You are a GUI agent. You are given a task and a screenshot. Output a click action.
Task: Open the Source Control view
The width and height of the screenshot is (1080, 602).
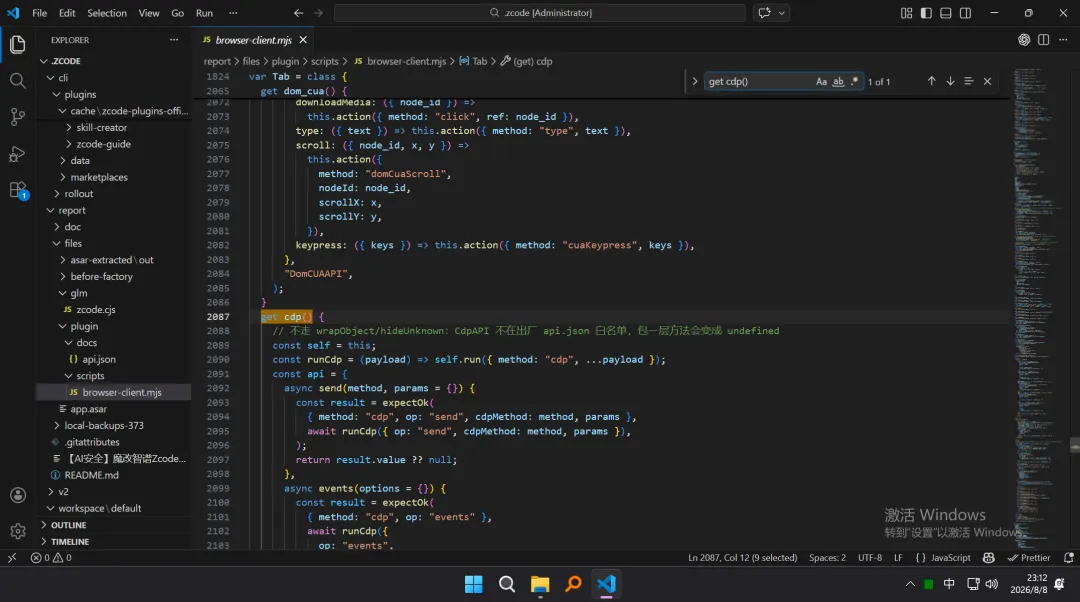coord(18,117)
